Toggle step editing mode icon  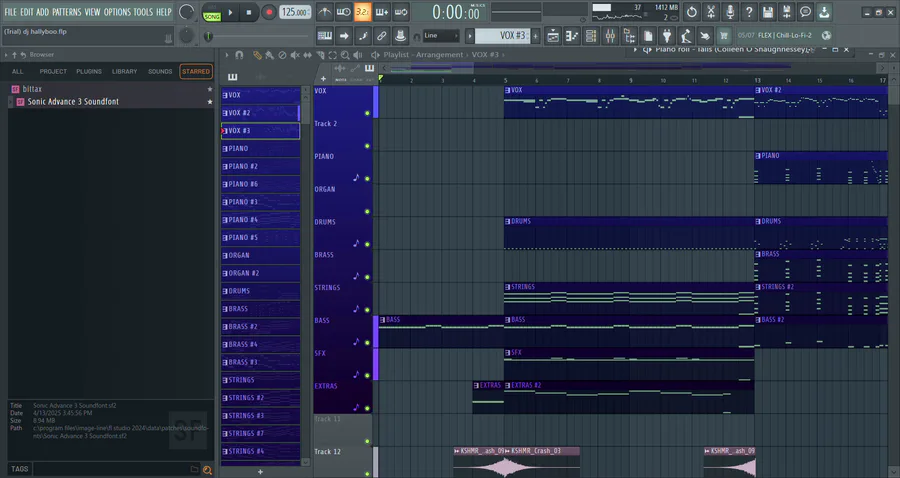pos(363,36)
